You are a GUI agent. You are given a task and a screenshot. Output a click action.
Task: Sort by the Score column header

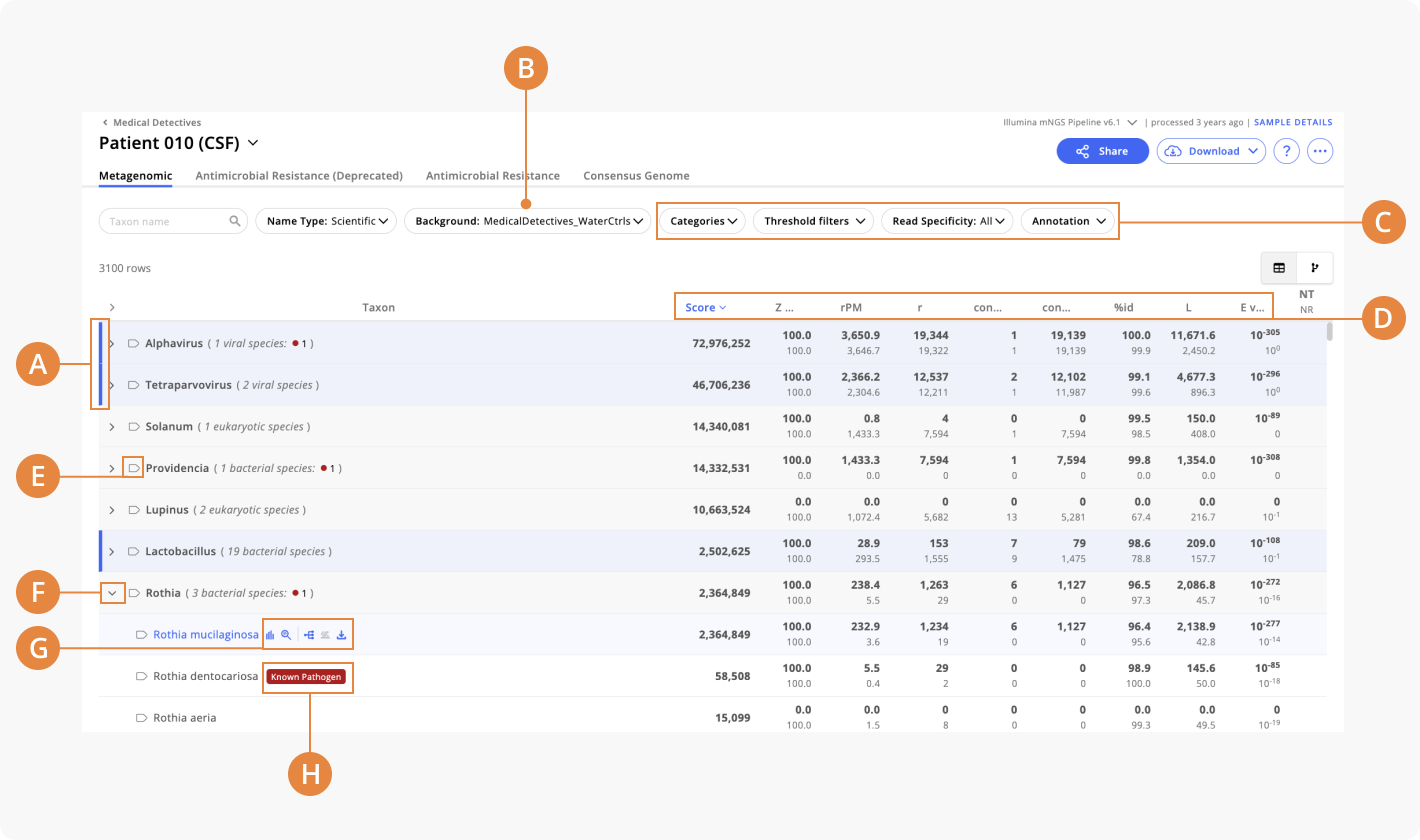coord(705,307)
